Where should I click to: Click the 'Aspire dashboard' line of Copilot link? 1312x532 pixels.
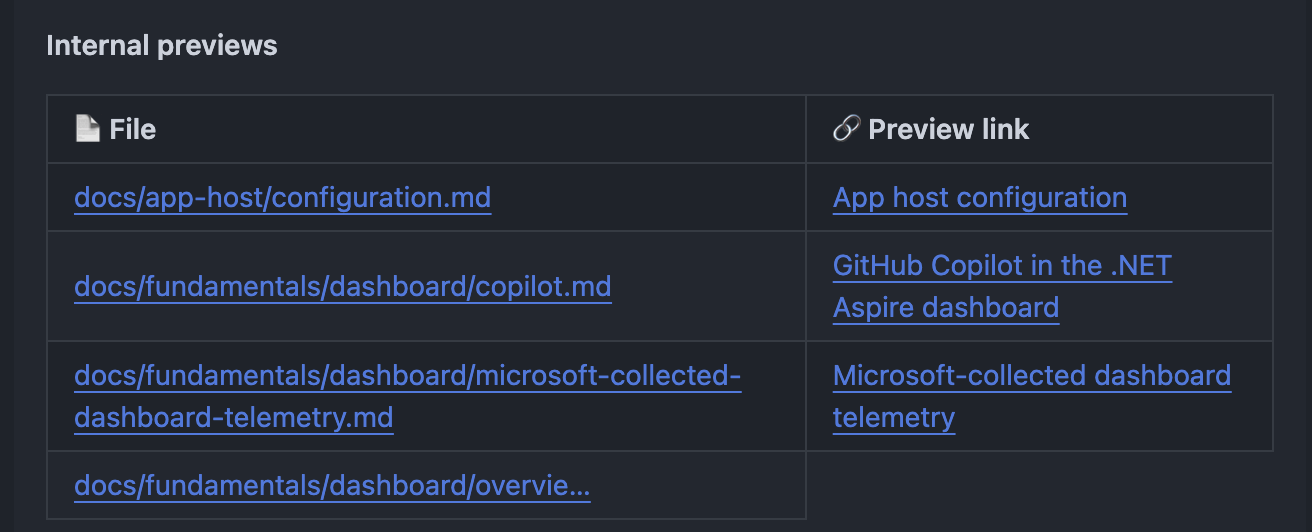[x=946, y=308]
